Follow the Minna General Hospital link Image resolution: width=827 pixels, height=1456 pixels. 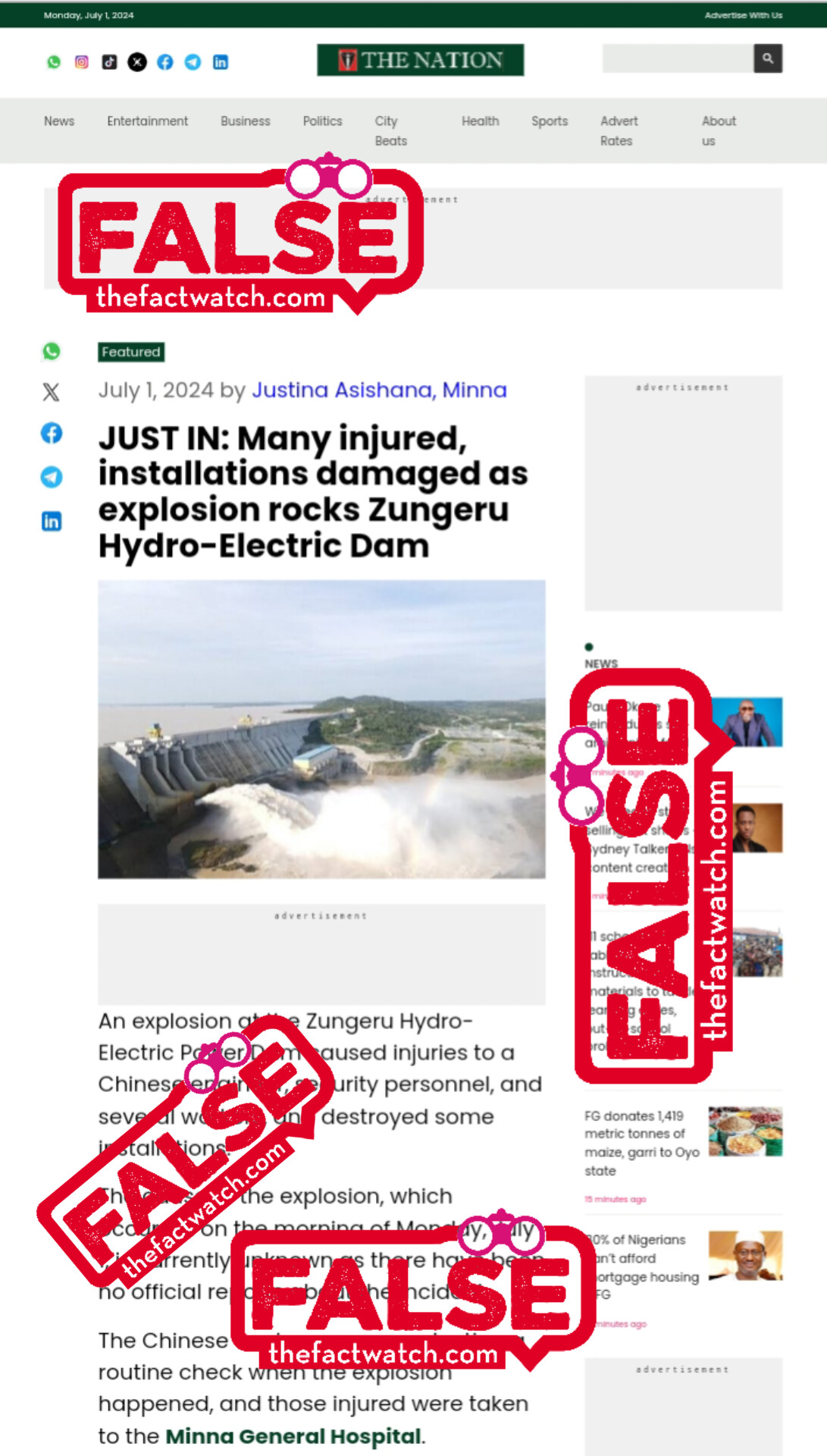tap(295, 1436)
